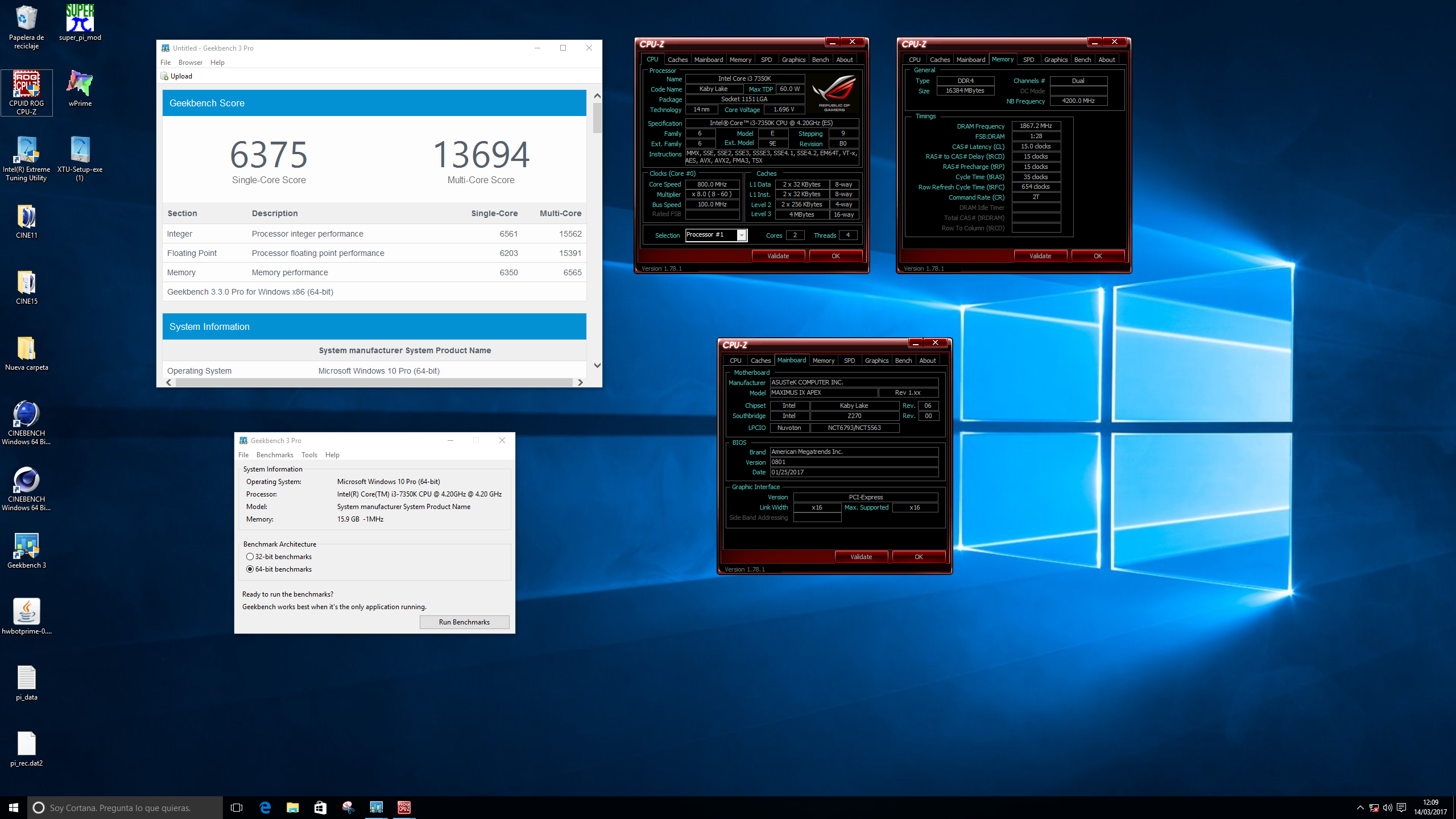Select the pi_rec.dat2 file icon
Image resolution: width=1456 pixels, height=819 pixels.
pos(26,749)
